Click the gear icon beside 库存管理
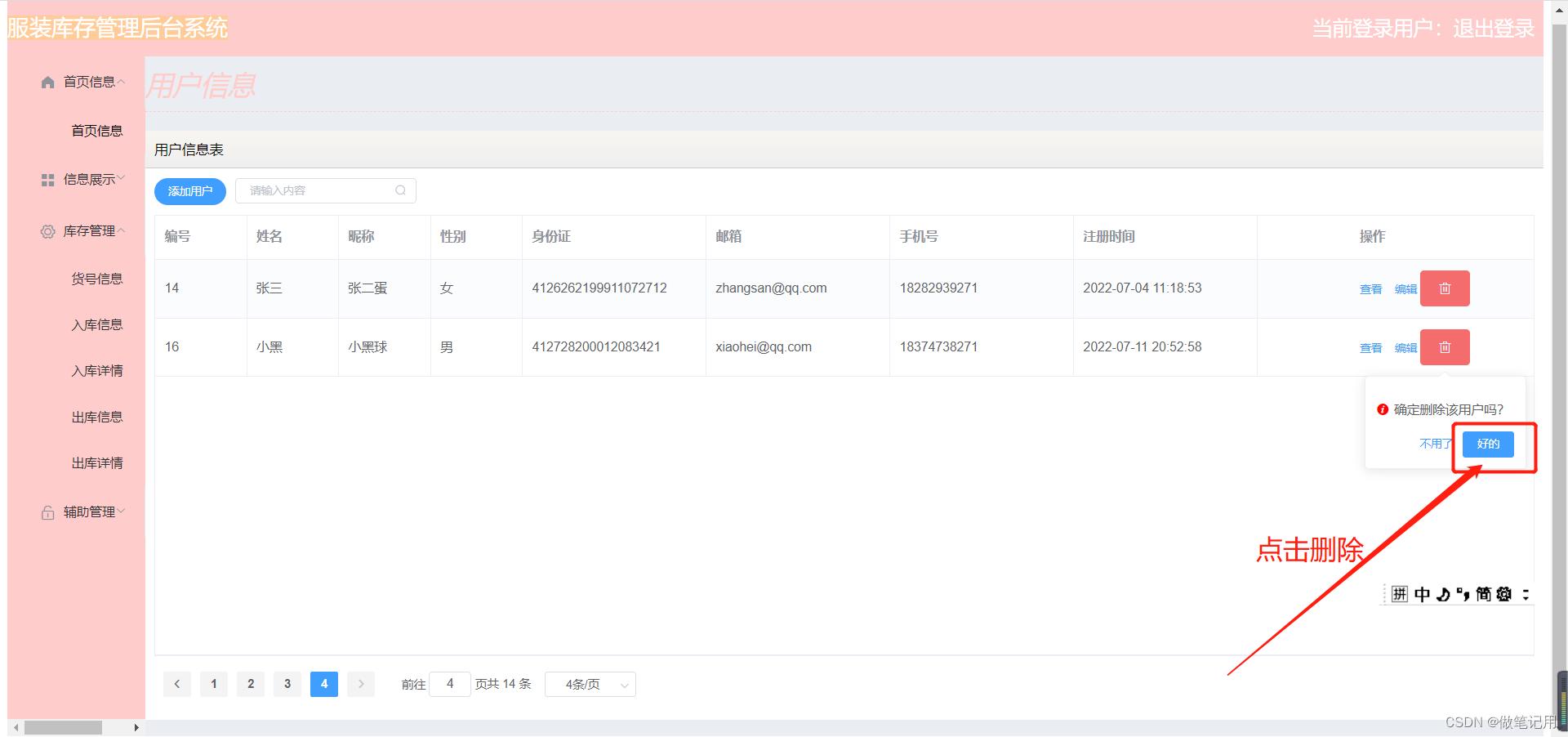1568x737 pixels. (47, 231)
